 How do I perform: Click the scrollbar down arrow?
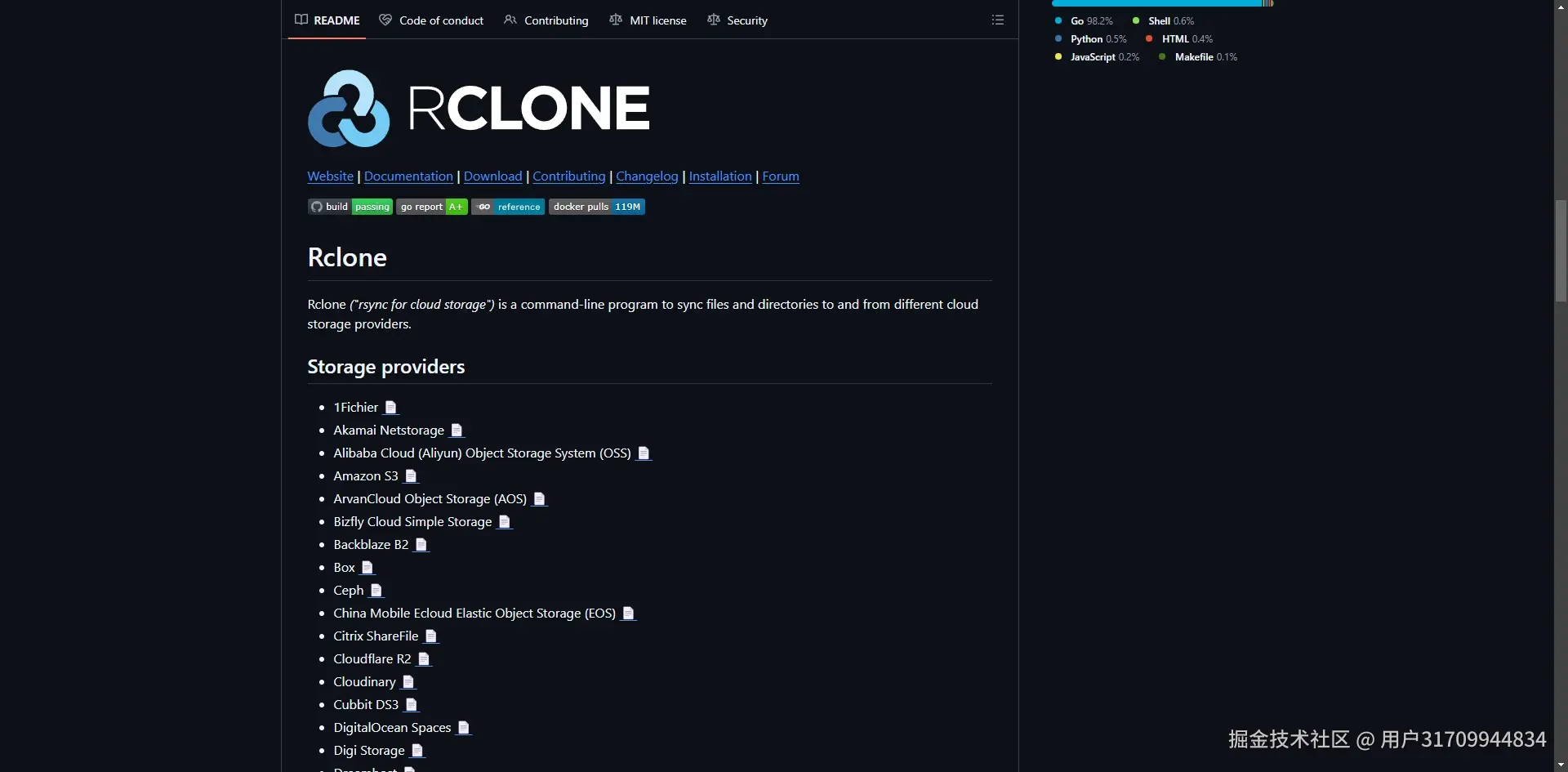1561,765
